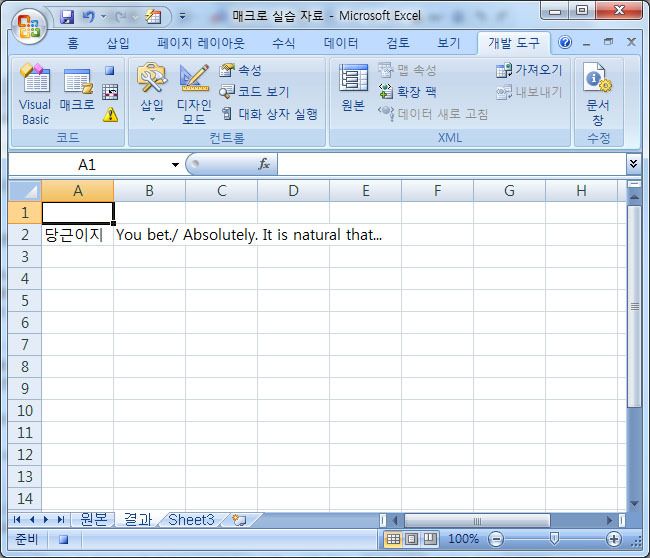Switch to Normal view button
The width and height of the screenshot is (650, 558).
393,539
